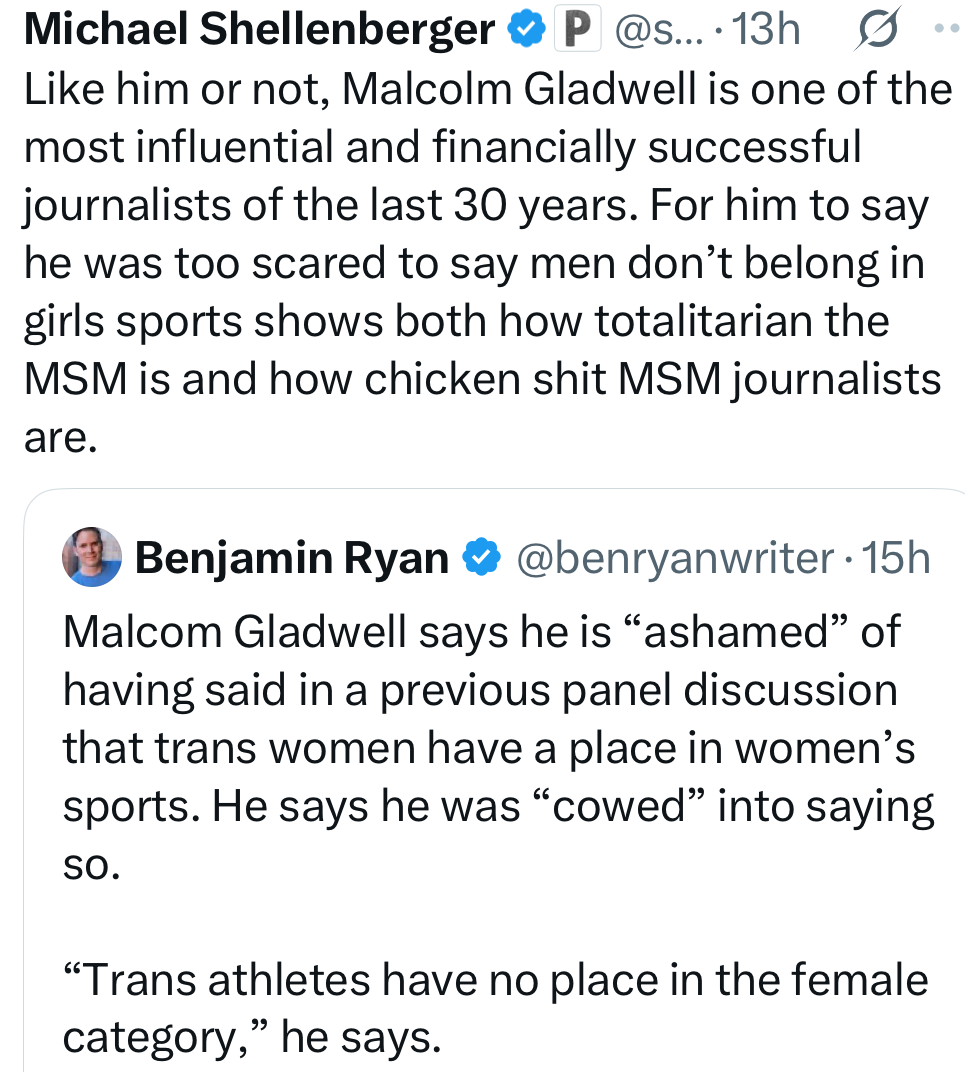Click Benjamin Ryan's blue verified badge
The image size is (965, 1072).
[x=483, y=558]
